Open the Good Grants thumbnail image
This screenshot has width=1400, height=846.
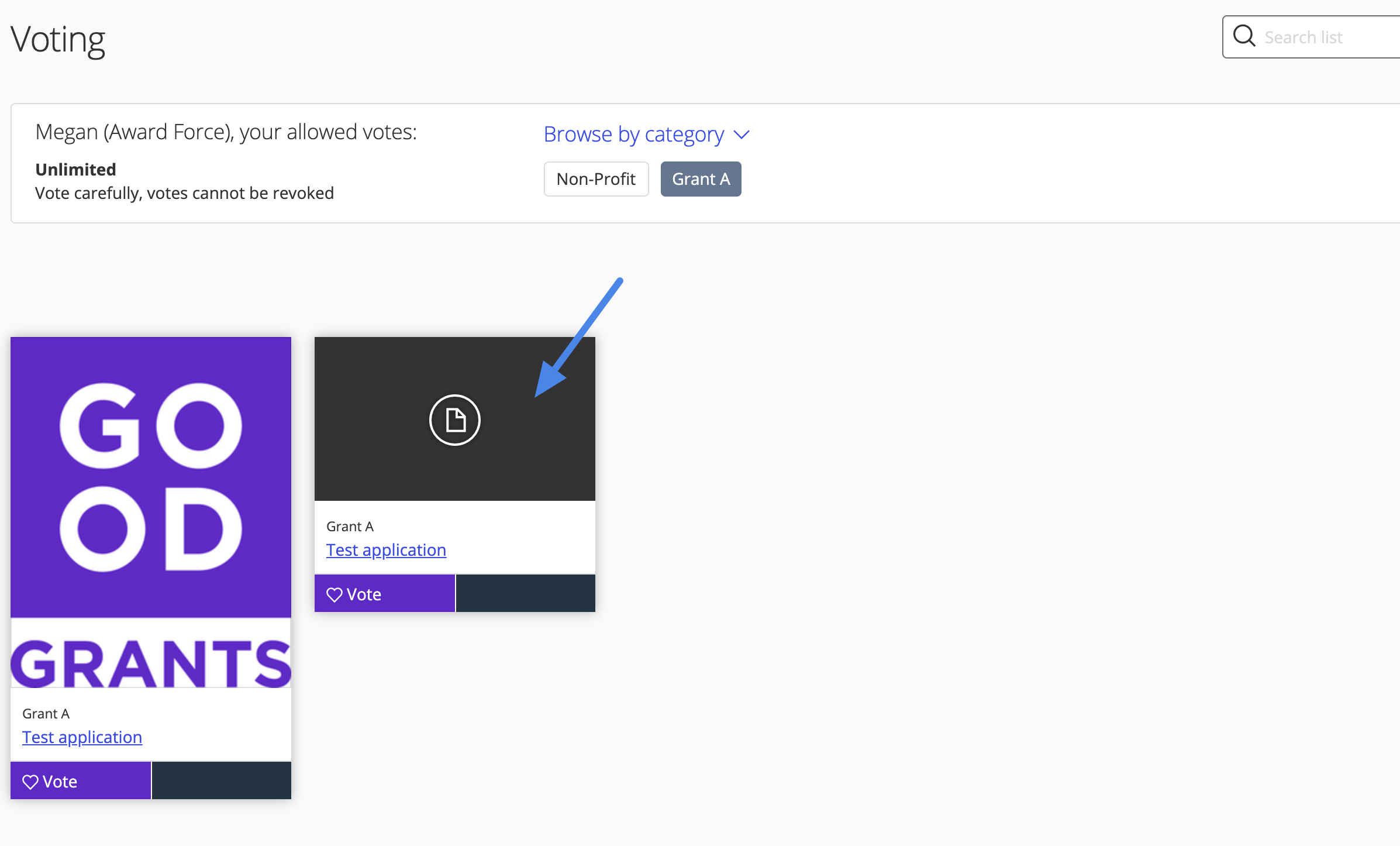(x=151, y=513)
